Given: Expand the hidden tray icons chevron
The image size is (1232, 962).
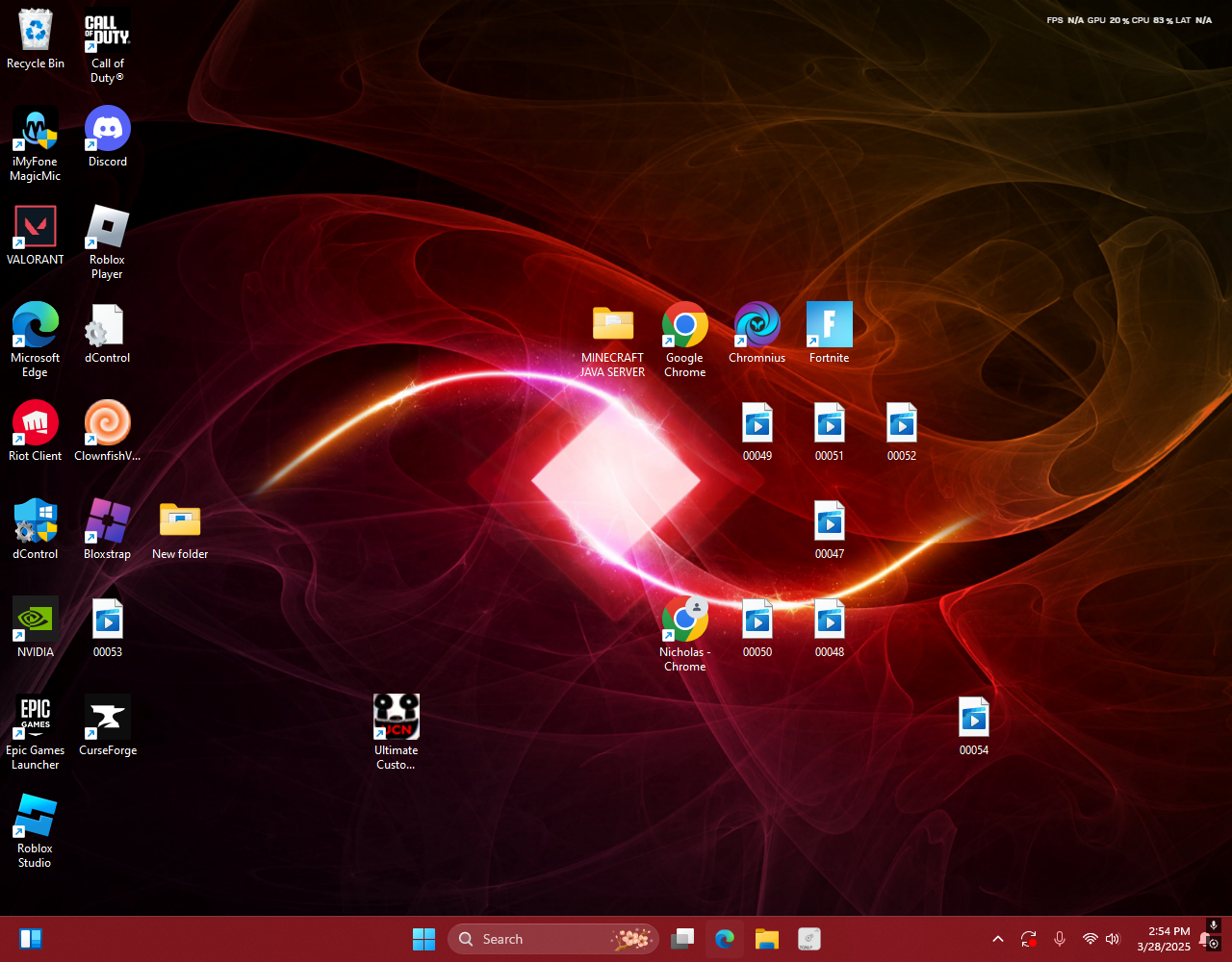Looking at the screenshot, I should pos(998,939).
